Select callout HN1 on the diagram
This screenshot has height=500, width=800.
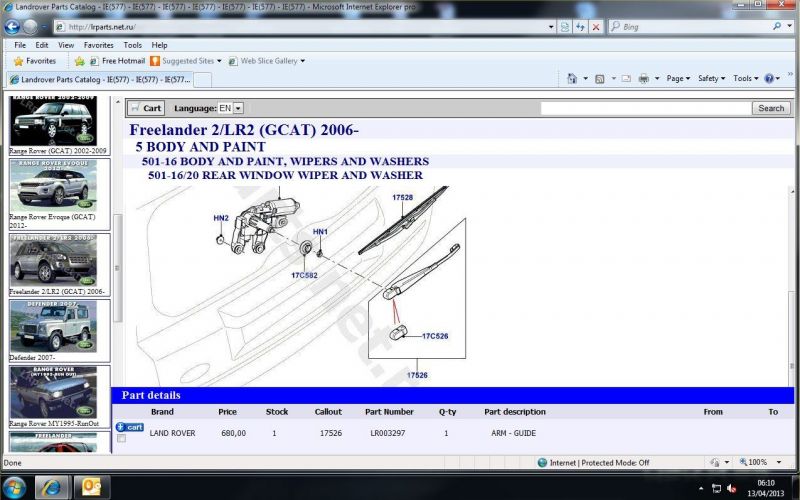coord(320,232)
